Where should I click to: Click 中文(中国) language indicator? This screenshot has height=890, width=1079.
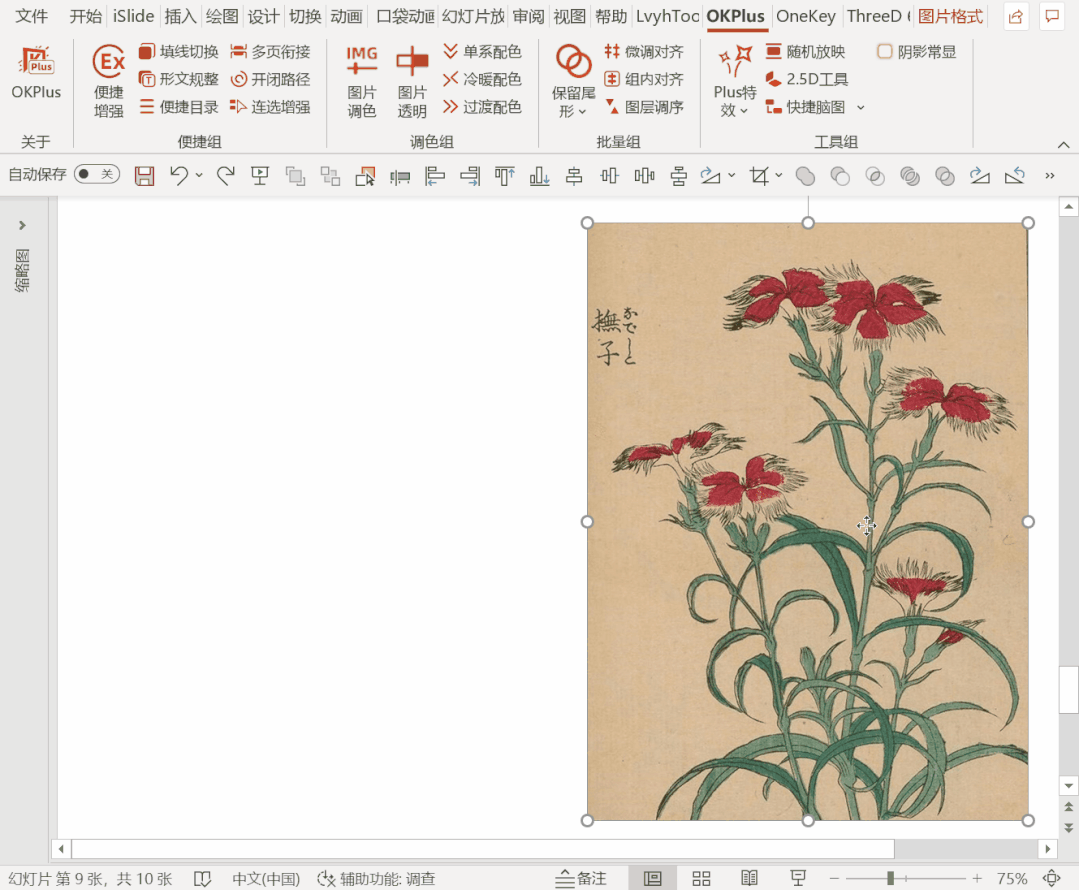266,879
